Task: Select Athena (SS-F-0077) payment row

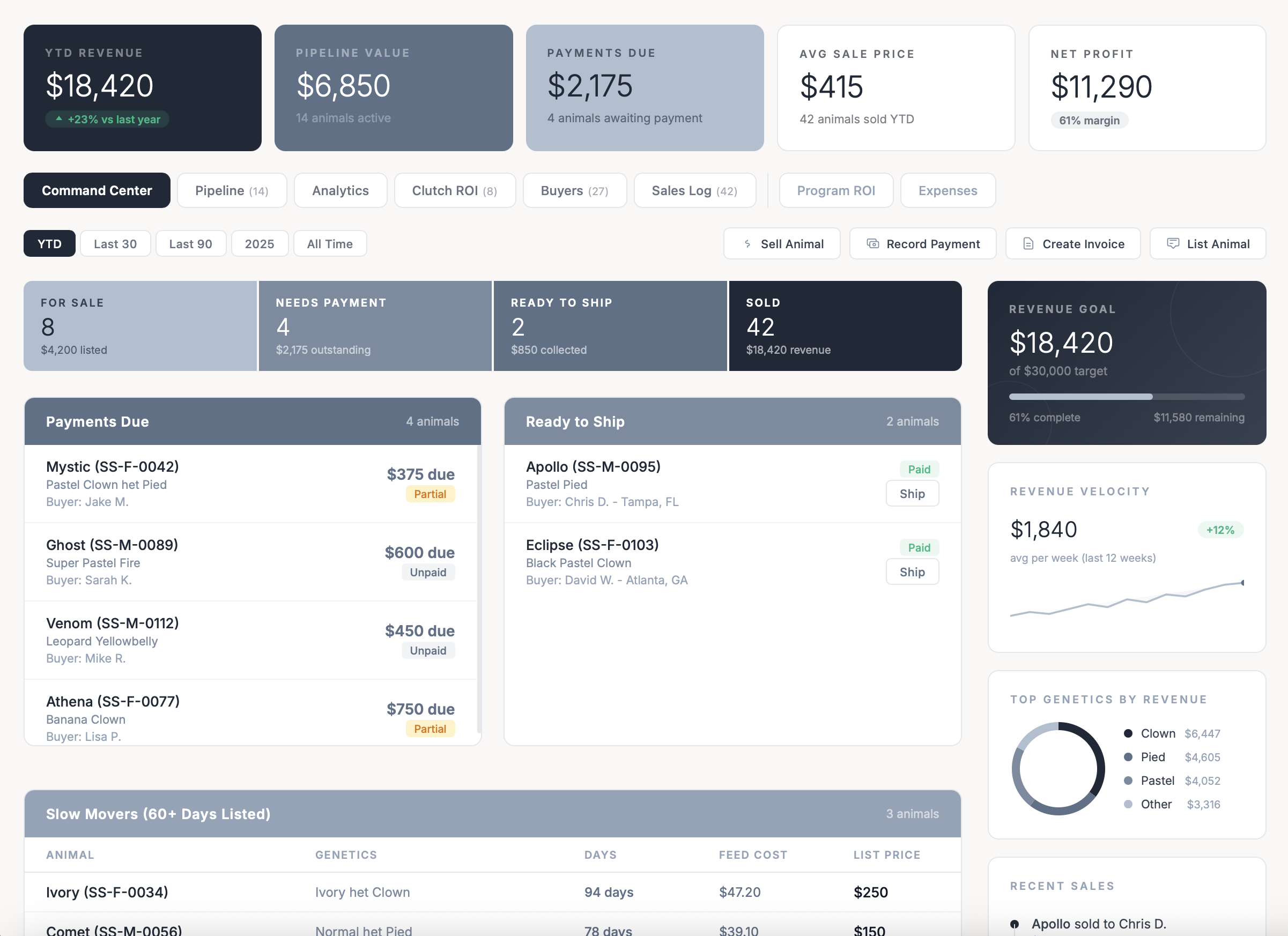Action: pos(250,713)
